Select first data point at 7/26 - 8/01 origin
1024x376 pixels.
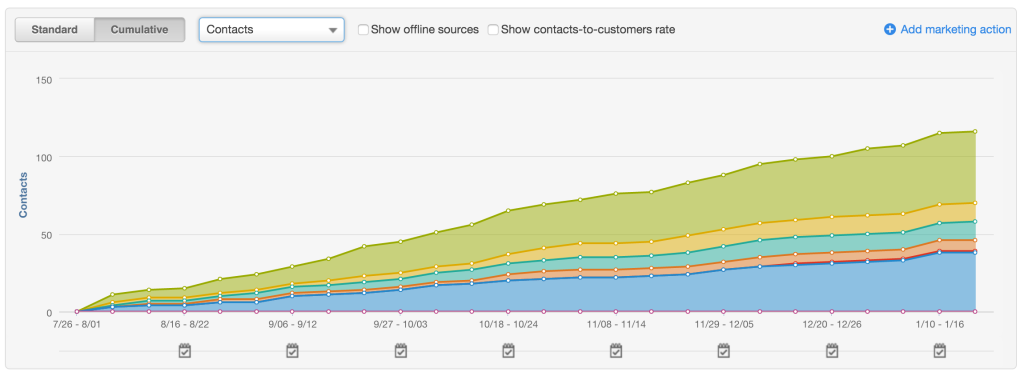coord(77,311)
